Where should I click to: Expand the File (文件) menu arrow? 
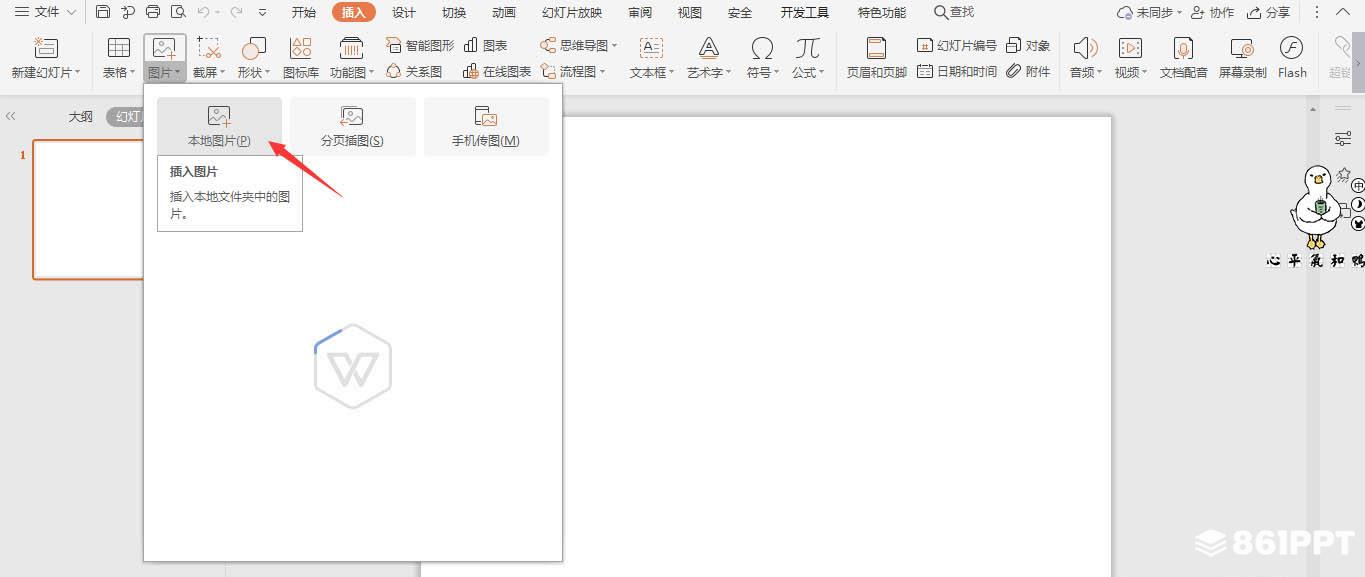[x=71, y=12]
